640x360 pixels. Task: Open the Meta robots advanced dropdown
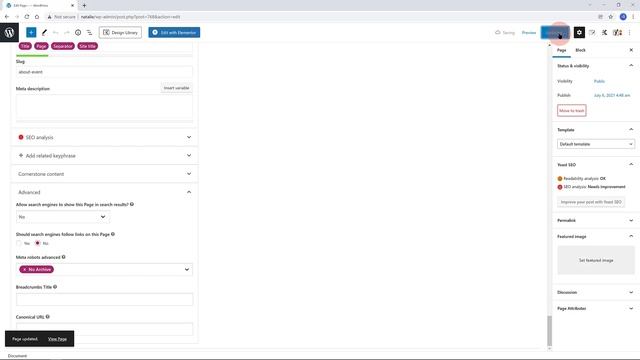104,269
